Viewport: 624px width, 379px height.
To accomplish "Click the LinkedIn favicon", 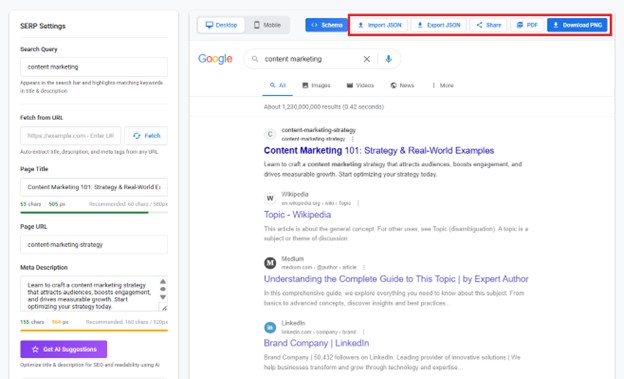I will [x=270, y=327].
